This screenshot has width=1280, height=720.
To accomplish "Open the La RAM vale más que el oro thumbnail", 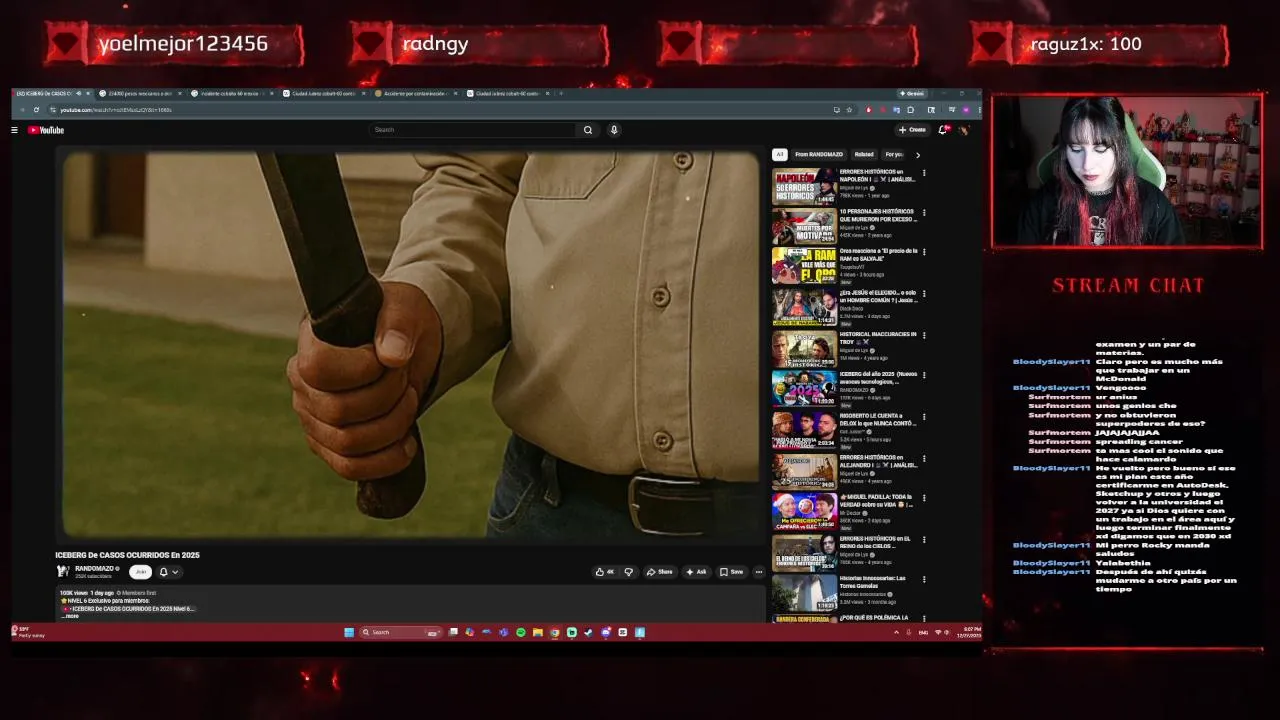I will pos(804,267).
